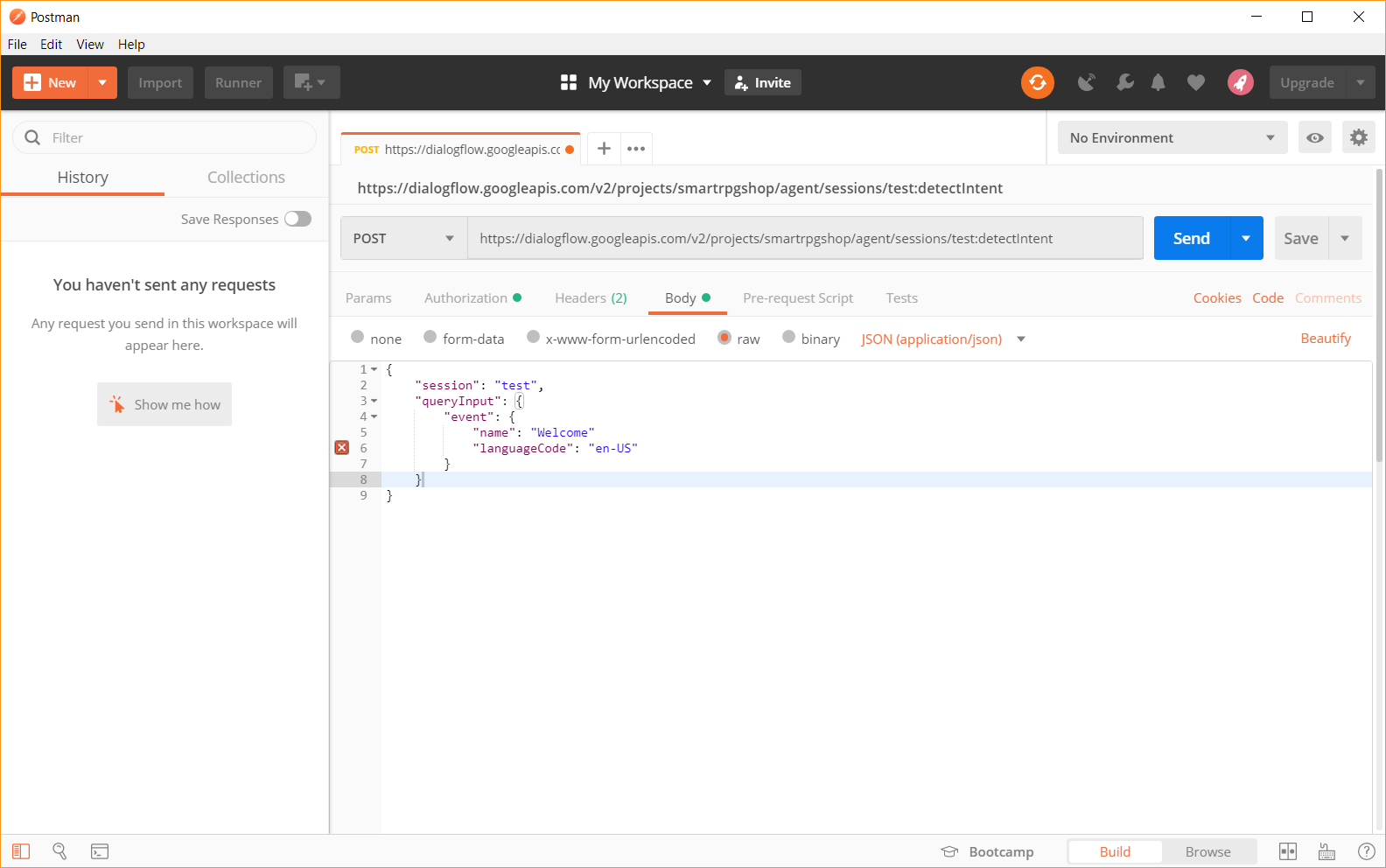Open the Headers (2) tab
Image resolution: width=1386 pixels, height=868 pixels.
[591, 297]
